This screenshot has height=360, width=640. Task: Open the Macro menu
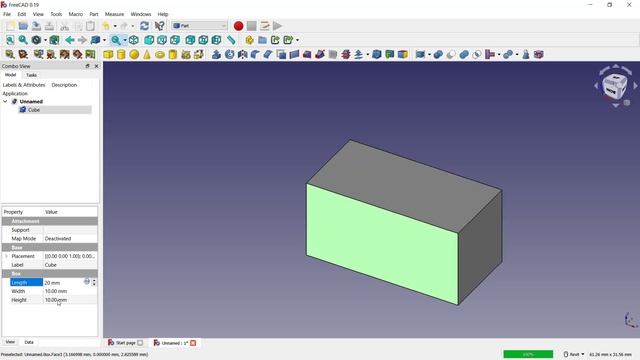[x=76, y=14]
